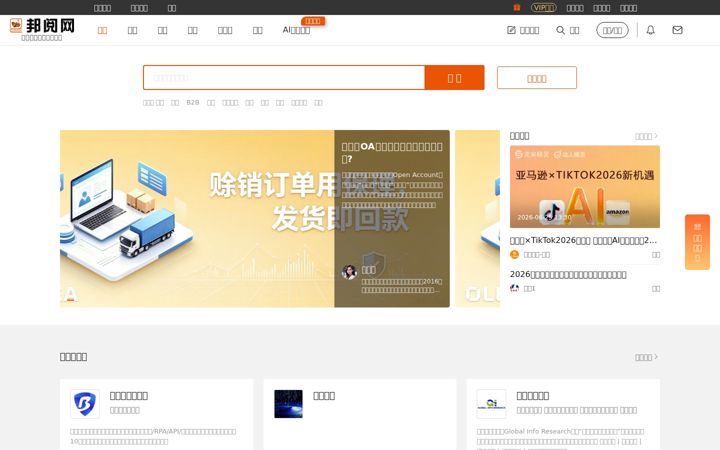This screenshot has height=450, width=720.
Task: Click the blue shield B company logo
Action: click(85, 404)
